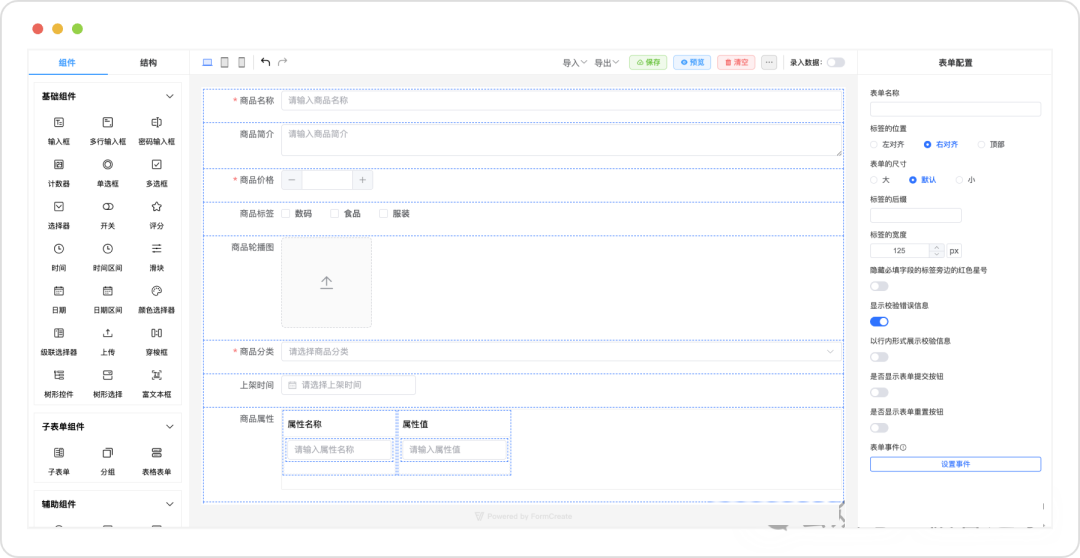Switch to mobile phone preview icon
The height and width of the screenshot is (558, 1080).
pos(241,62)
